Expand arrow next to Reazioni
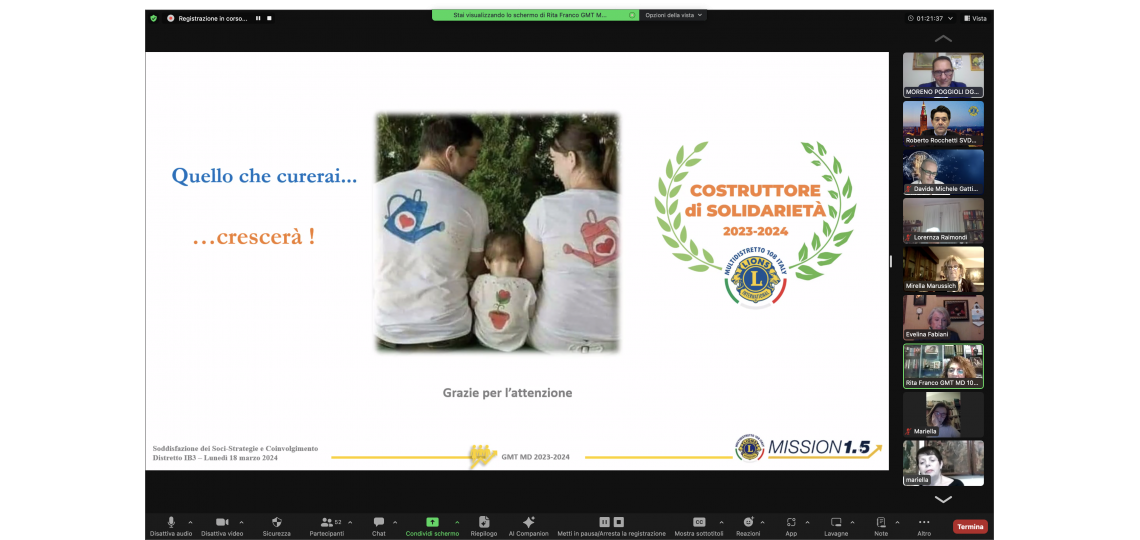 (762, 522)
